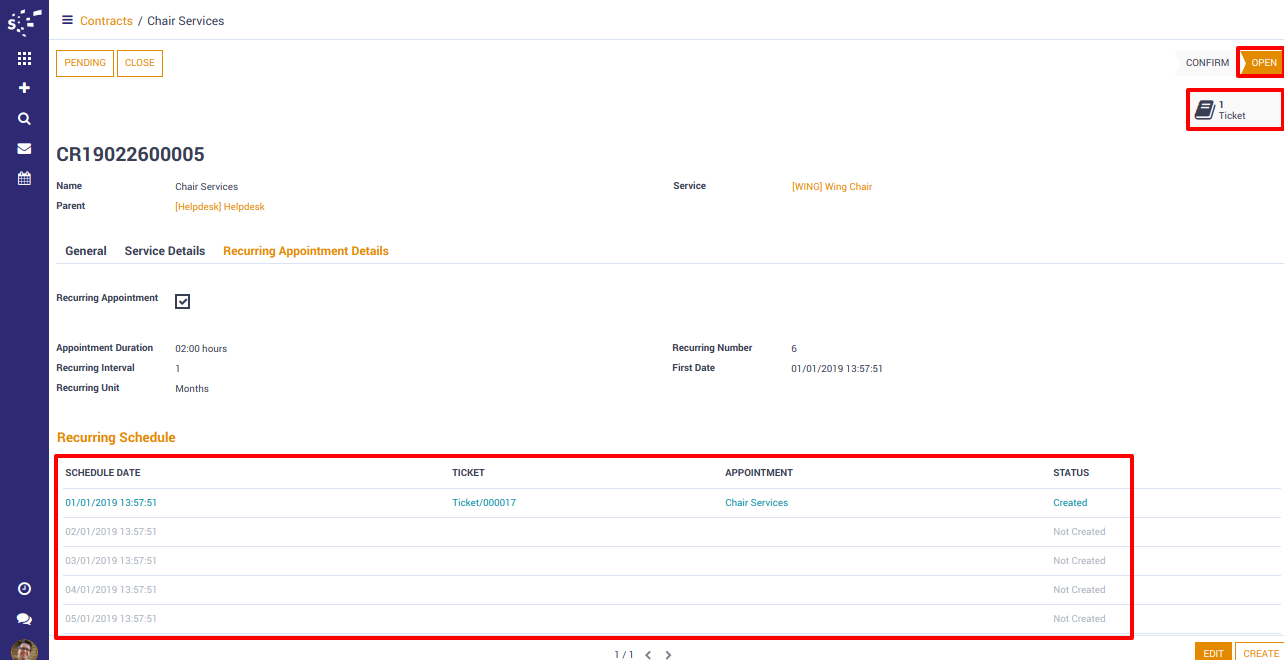Click the plus icon in the sidebar
Screen dimensions: 1284x660
pos(24,88)
